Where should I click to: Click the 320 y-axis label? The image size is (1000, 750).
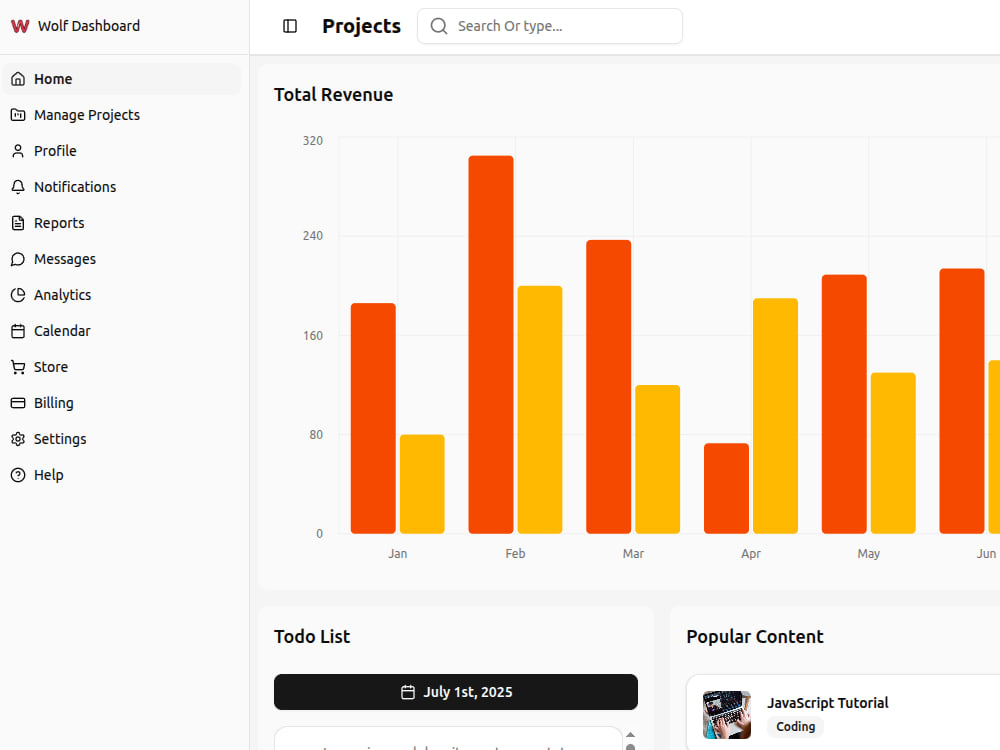[x=312, y=141]
